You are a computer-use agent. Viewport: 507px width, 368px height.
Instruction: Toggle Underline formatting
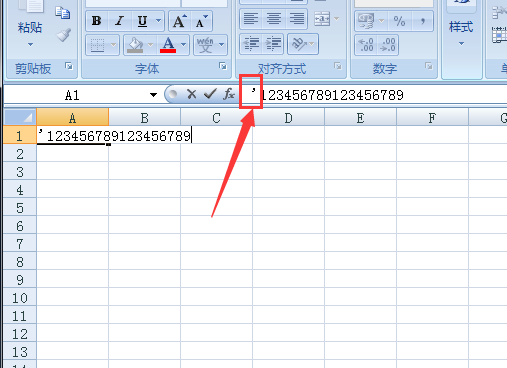[x=143, y=21]
